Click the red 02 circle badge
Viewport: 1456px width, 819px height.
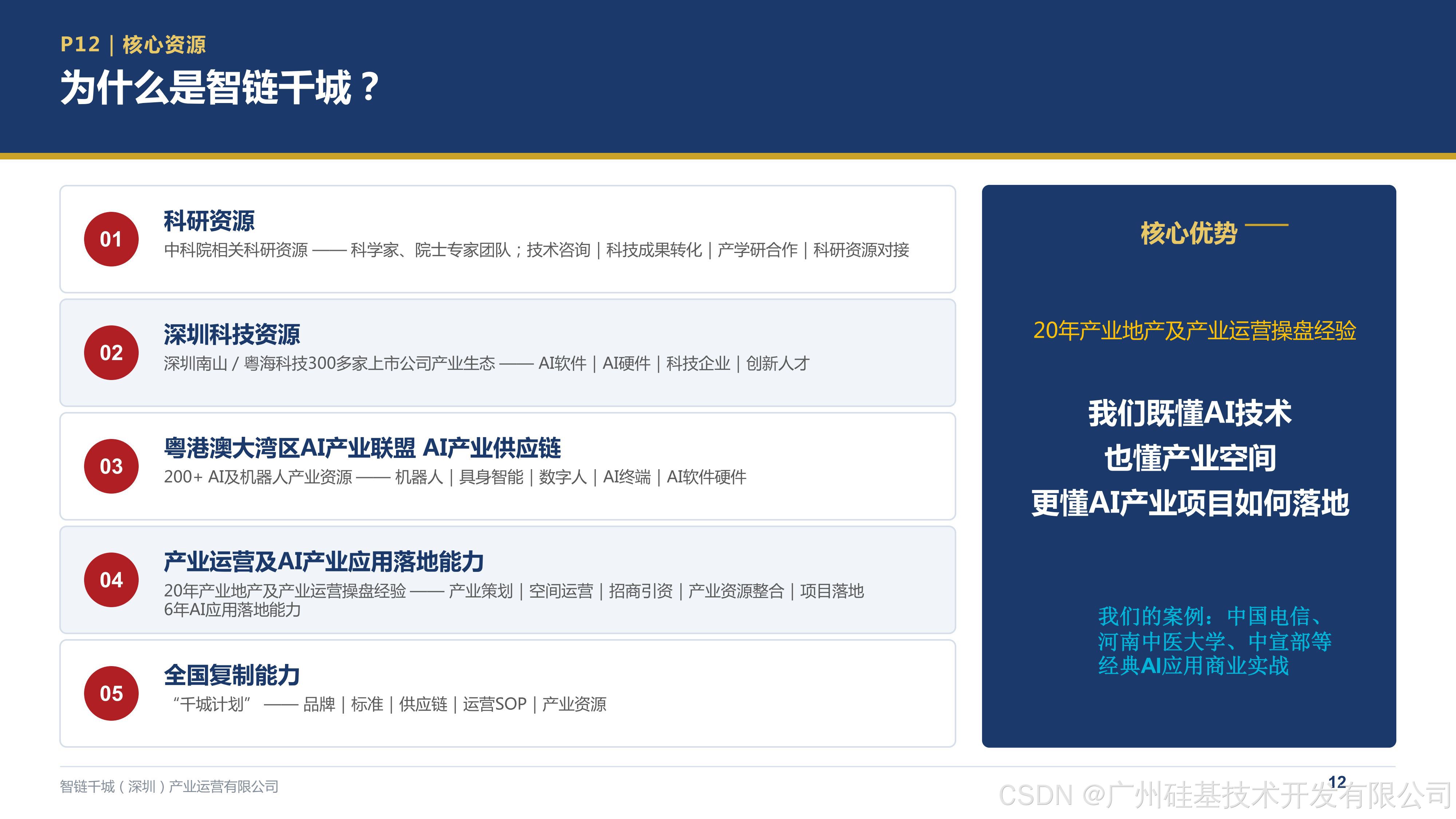(111, 353)
